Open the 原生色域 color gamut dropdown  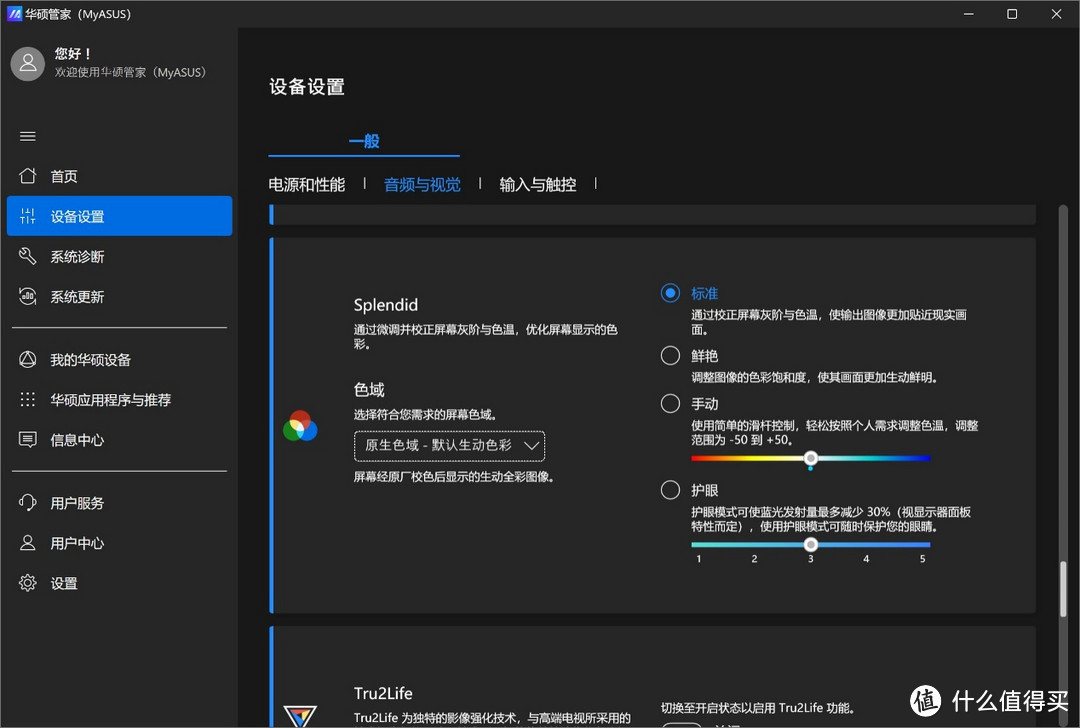pyautogui.click(x=449, y=446)
